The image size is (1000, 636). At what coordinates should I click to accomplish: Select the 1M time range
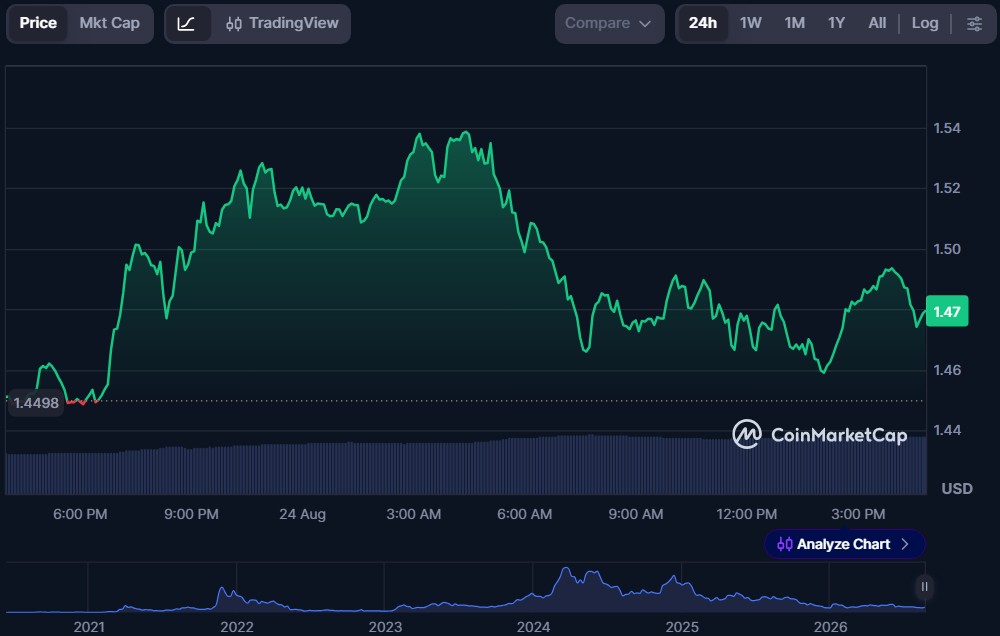click(794, 24)
